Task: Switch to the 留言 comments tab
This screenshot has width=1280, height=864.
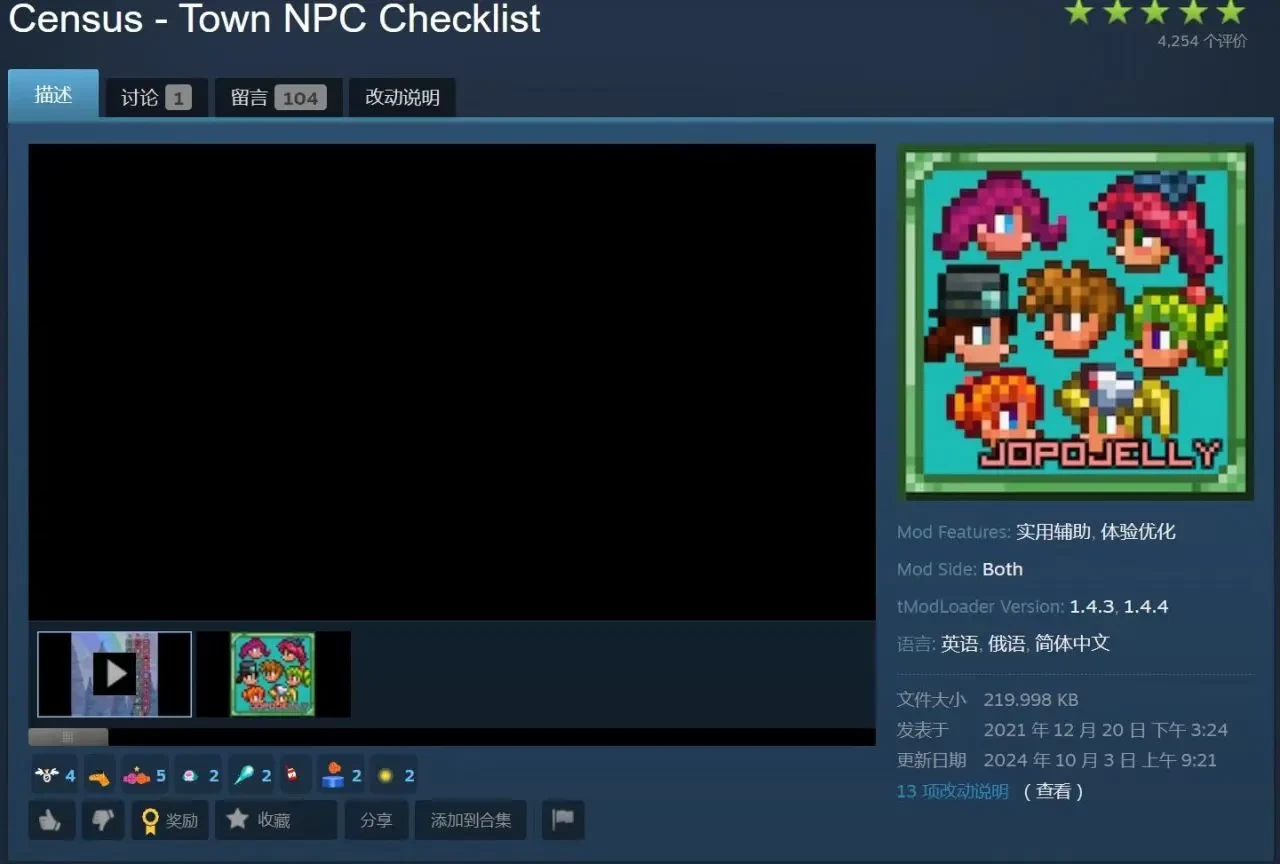Action: coord(277,97)
